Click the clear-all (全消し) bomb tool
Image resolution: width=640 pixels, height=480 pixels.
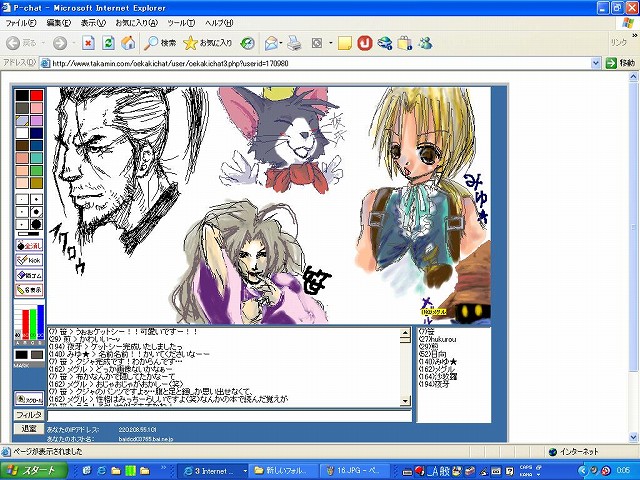[x=29, y=246]
